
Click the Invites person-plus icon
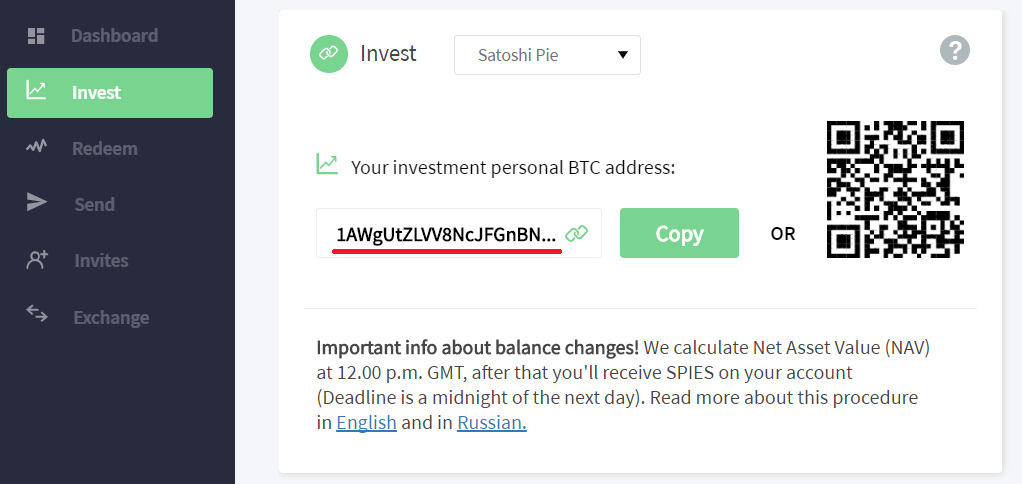tap(36, 260)
